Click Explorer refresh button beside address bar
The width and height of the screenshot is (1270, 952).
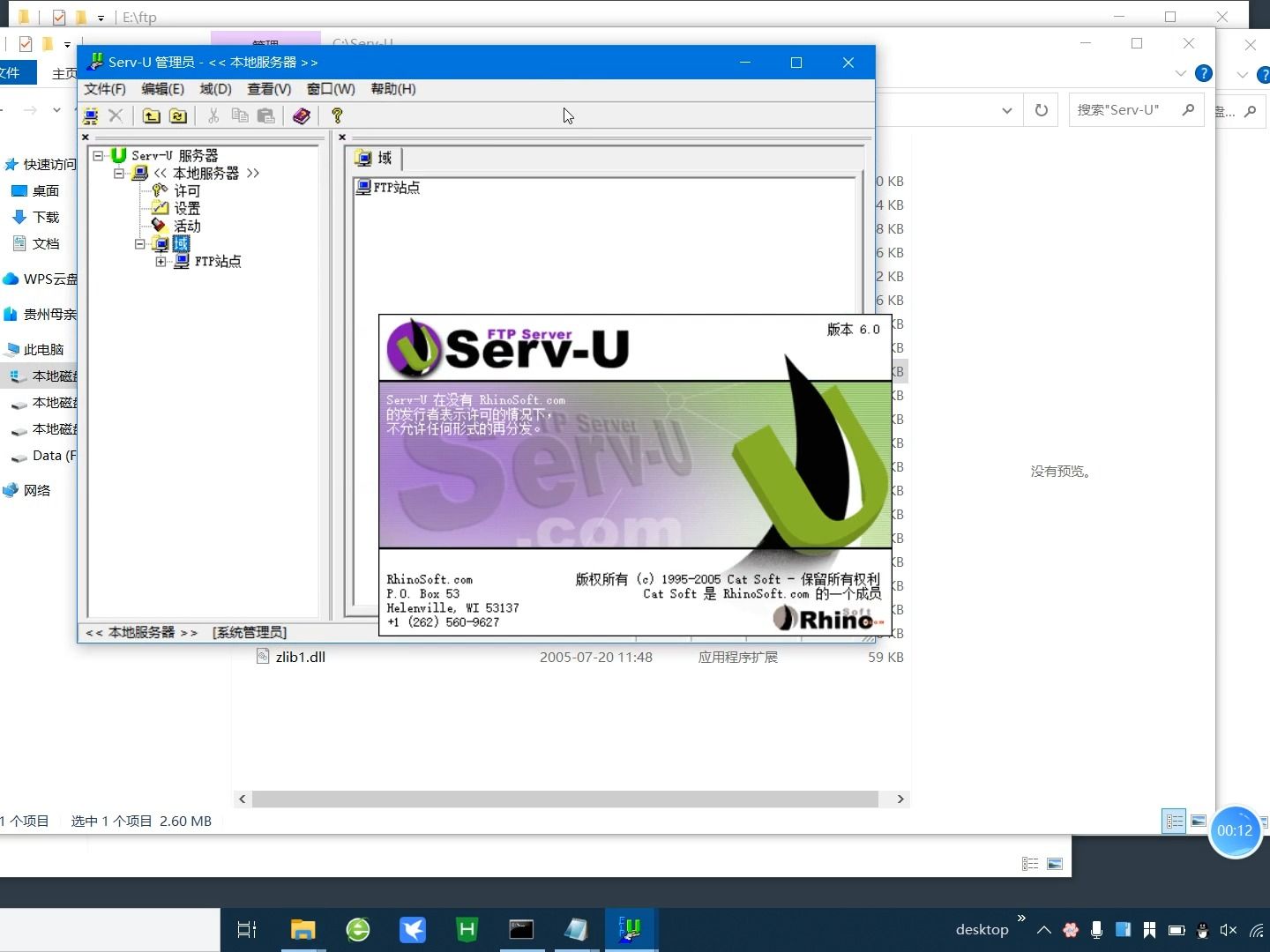1042,110
